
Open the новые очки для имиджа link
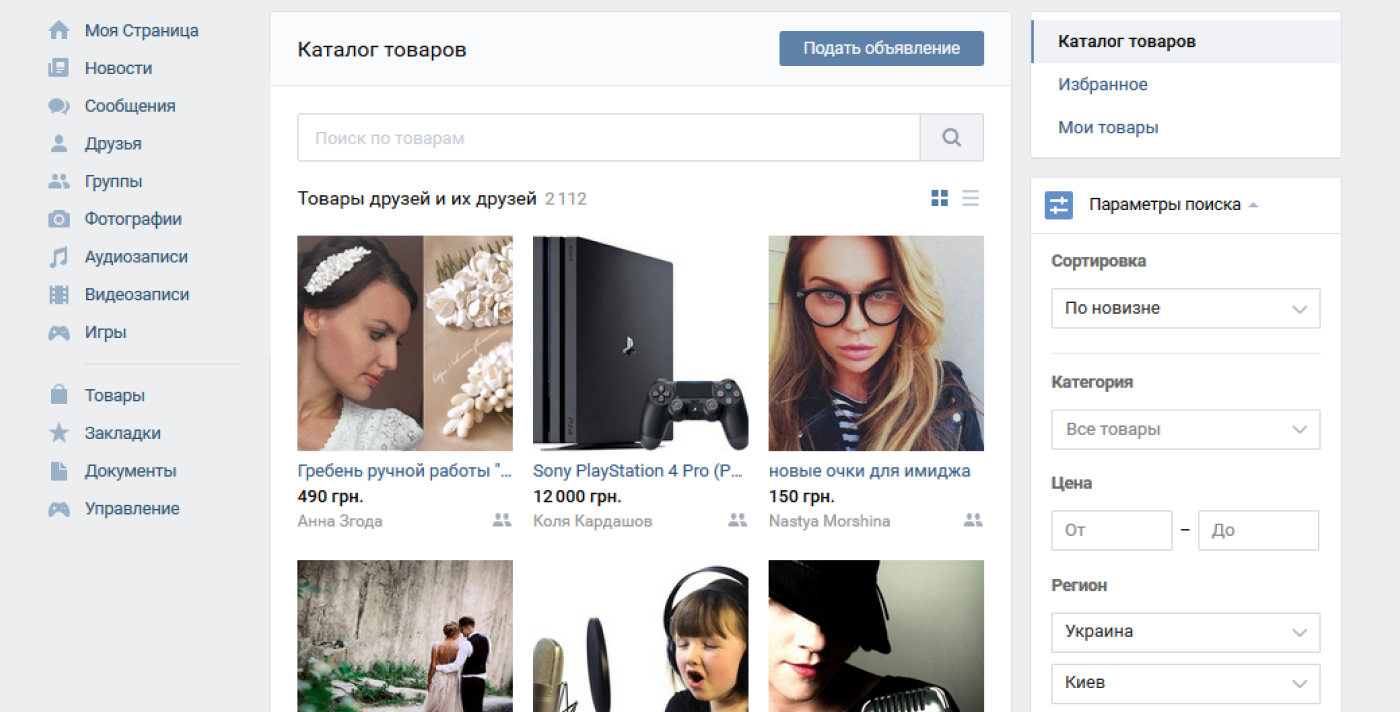click(x=869, y=471)
